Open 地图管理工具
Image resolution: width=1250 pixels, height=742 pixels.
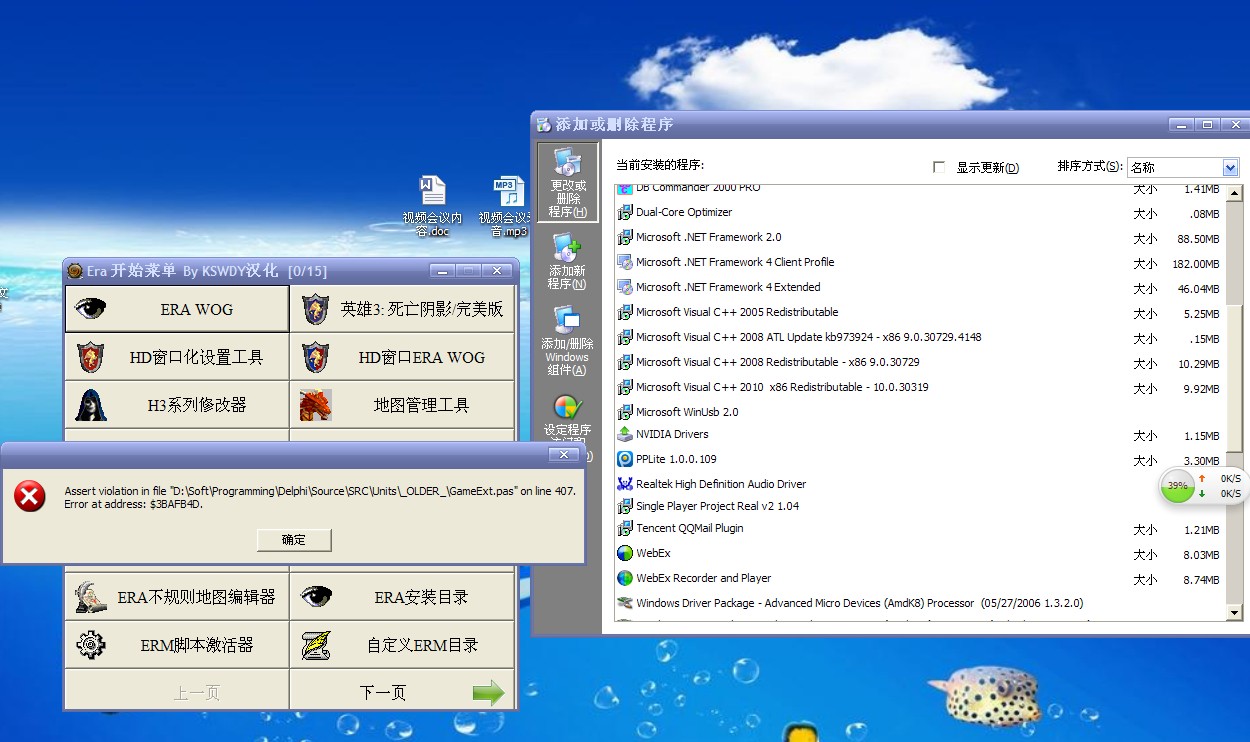[x=402, y=405]
